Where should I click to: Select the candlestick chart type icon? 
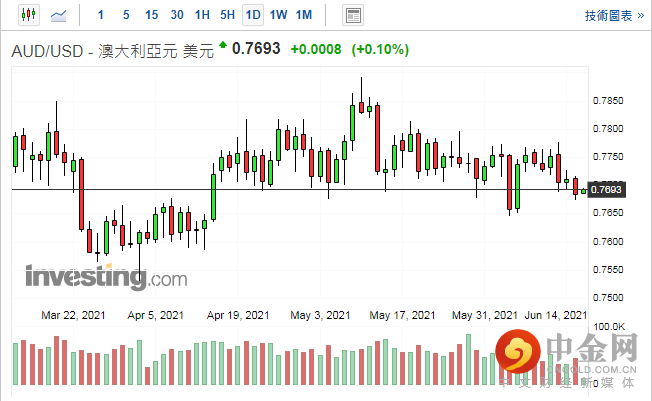pos(29,15)
